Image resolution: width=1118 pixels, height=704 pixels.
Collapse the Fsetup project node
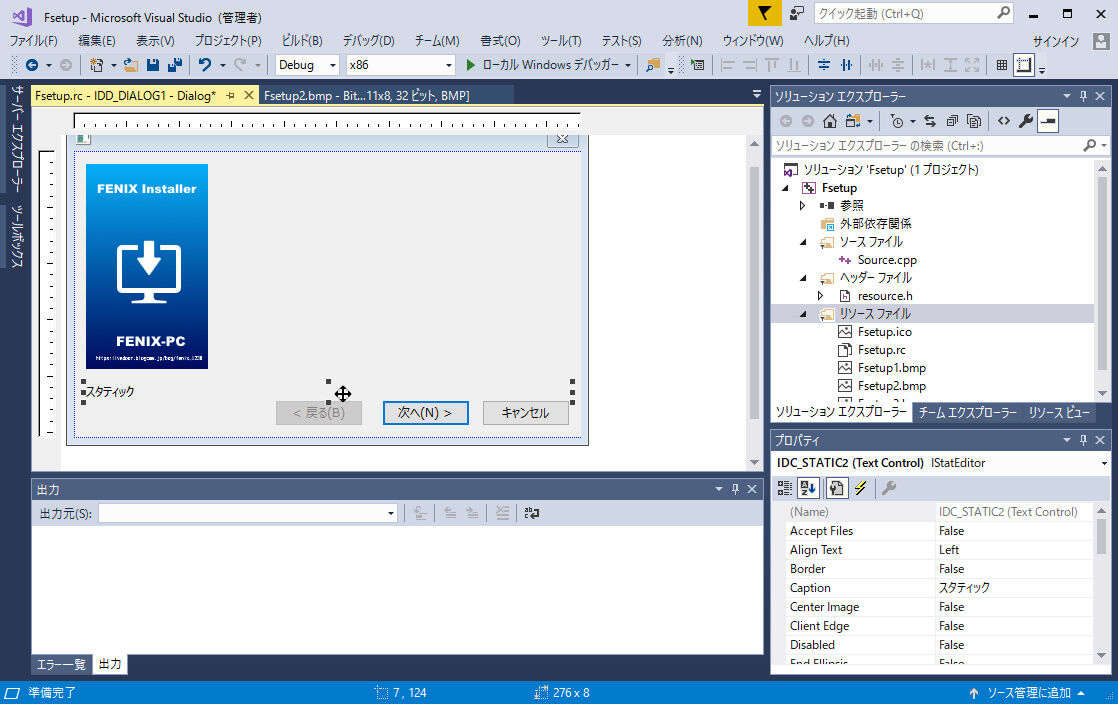pos(786,188)
